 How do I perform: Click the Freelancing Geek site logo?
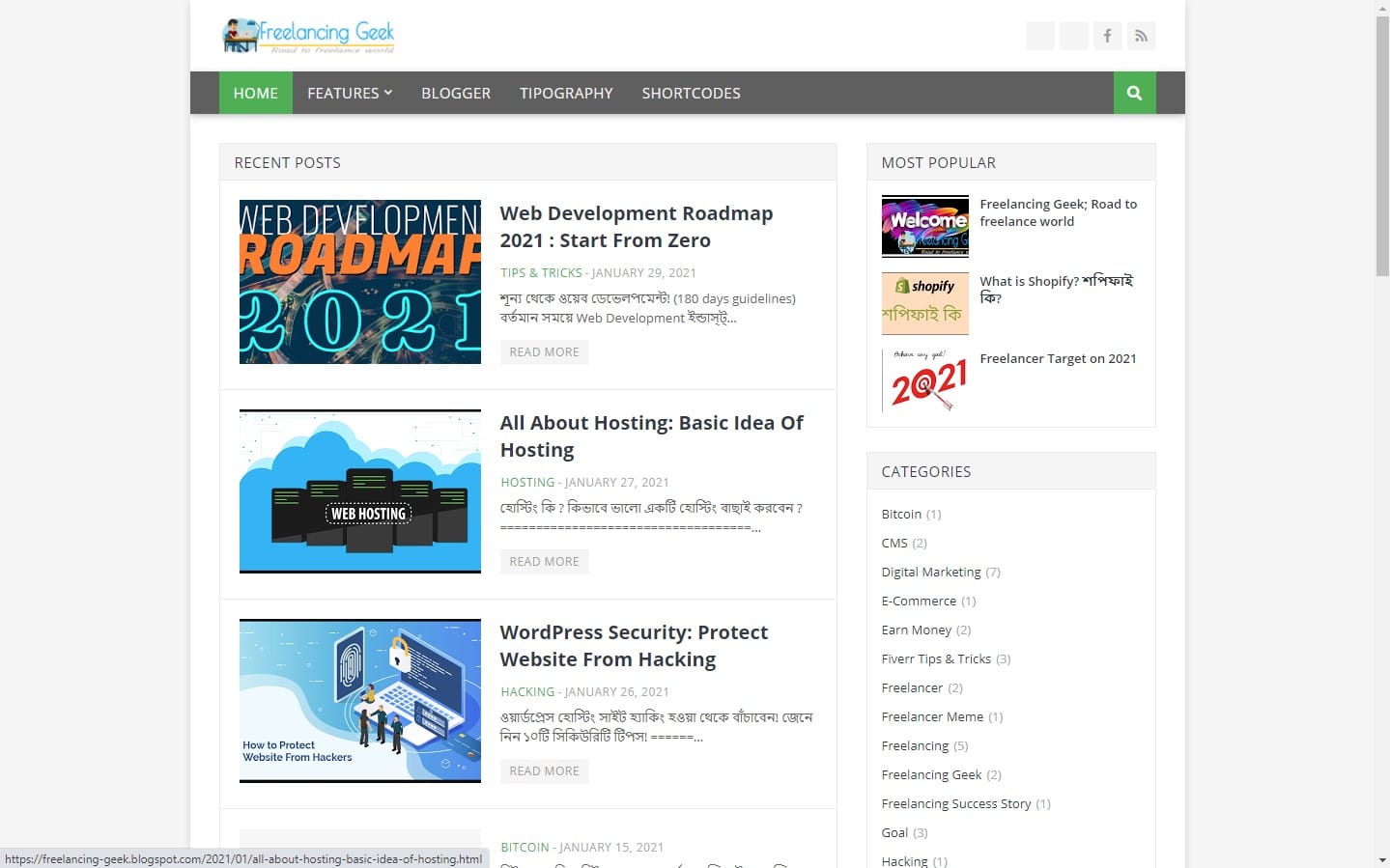tap(308, 36)
